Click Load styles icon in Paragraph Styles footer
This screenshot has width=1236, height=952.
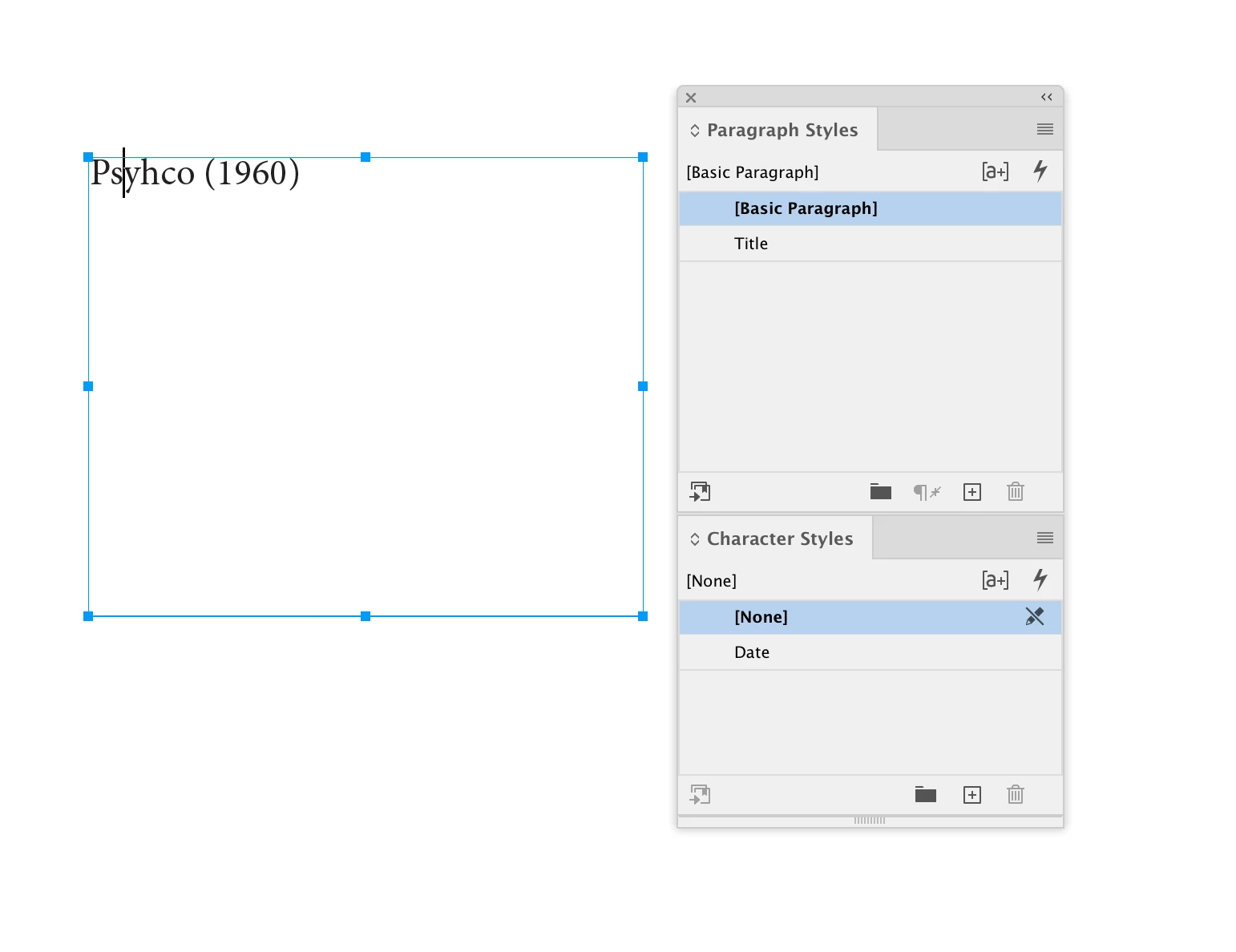[700, 491]
